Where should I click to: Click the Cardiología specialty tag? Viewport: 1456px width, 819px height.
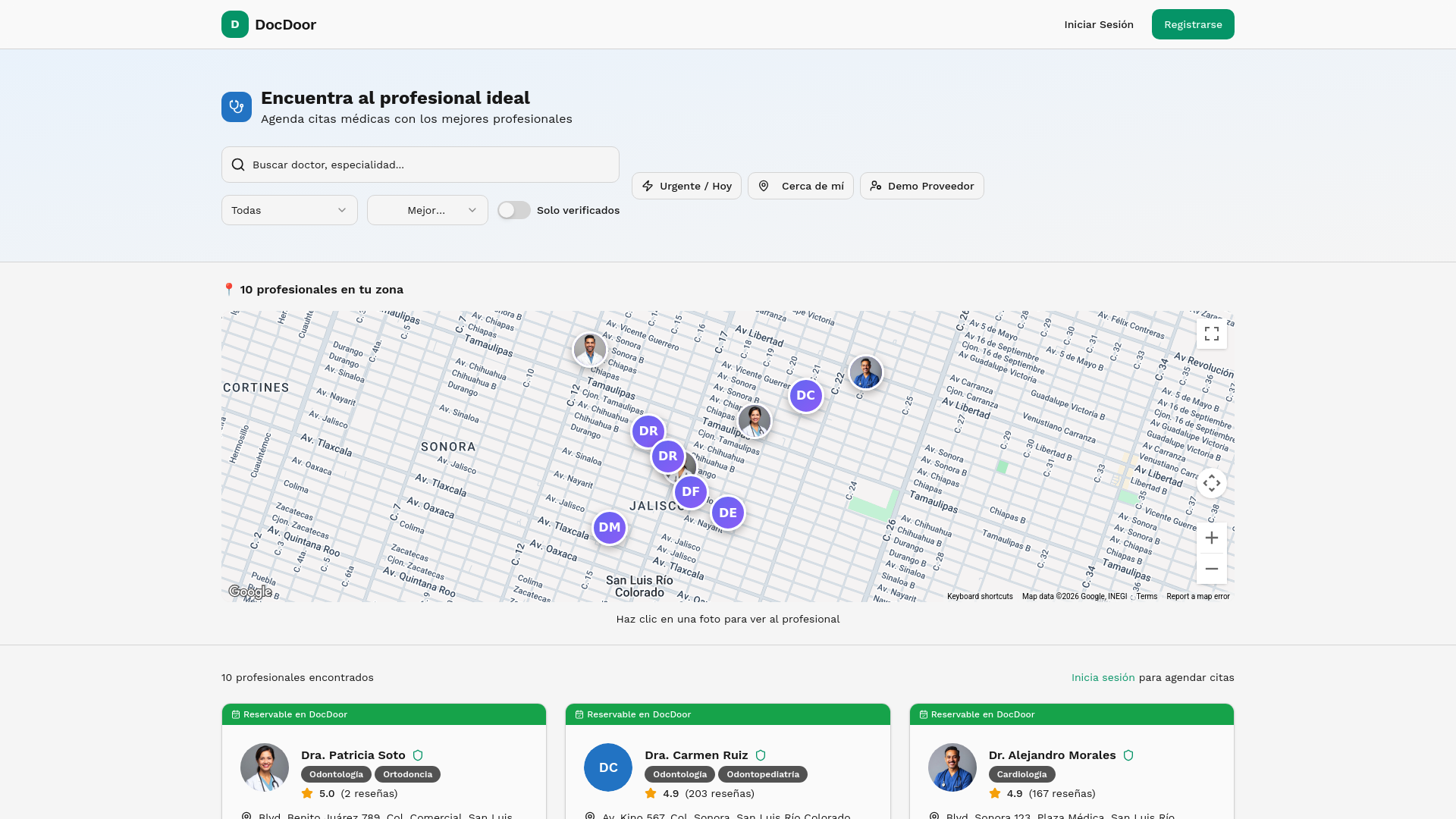coord(1021,774)
